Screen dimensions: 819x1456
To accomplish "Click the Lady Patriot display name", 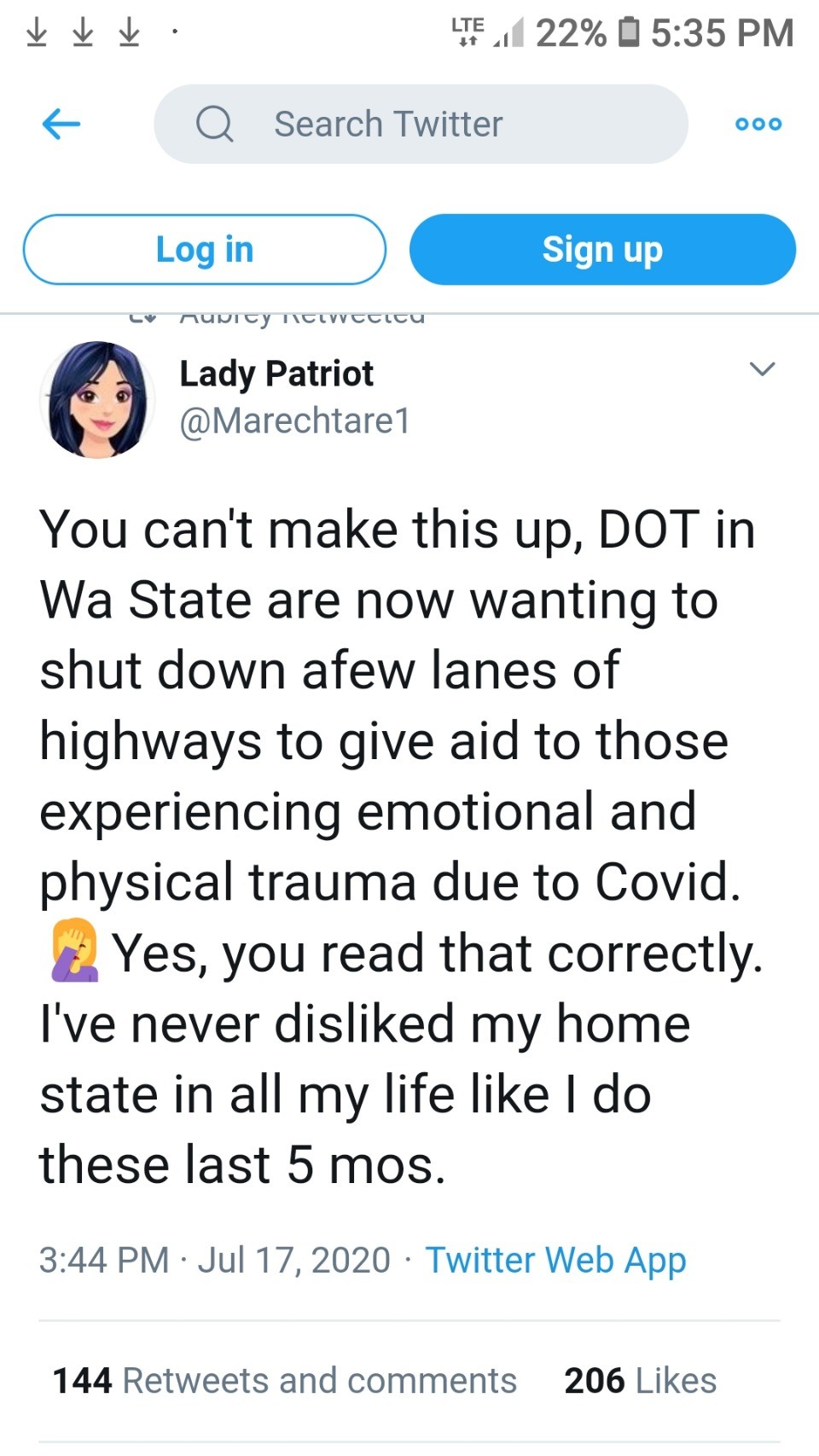I will [276, 374].
